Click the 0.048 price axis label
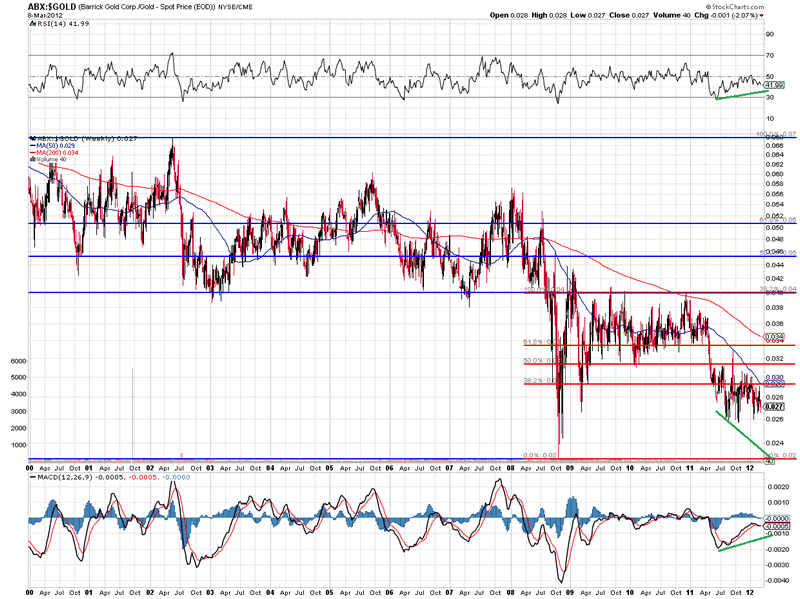Image resolution: width=800 pixels, height=599 pixels. pos(774,239)
